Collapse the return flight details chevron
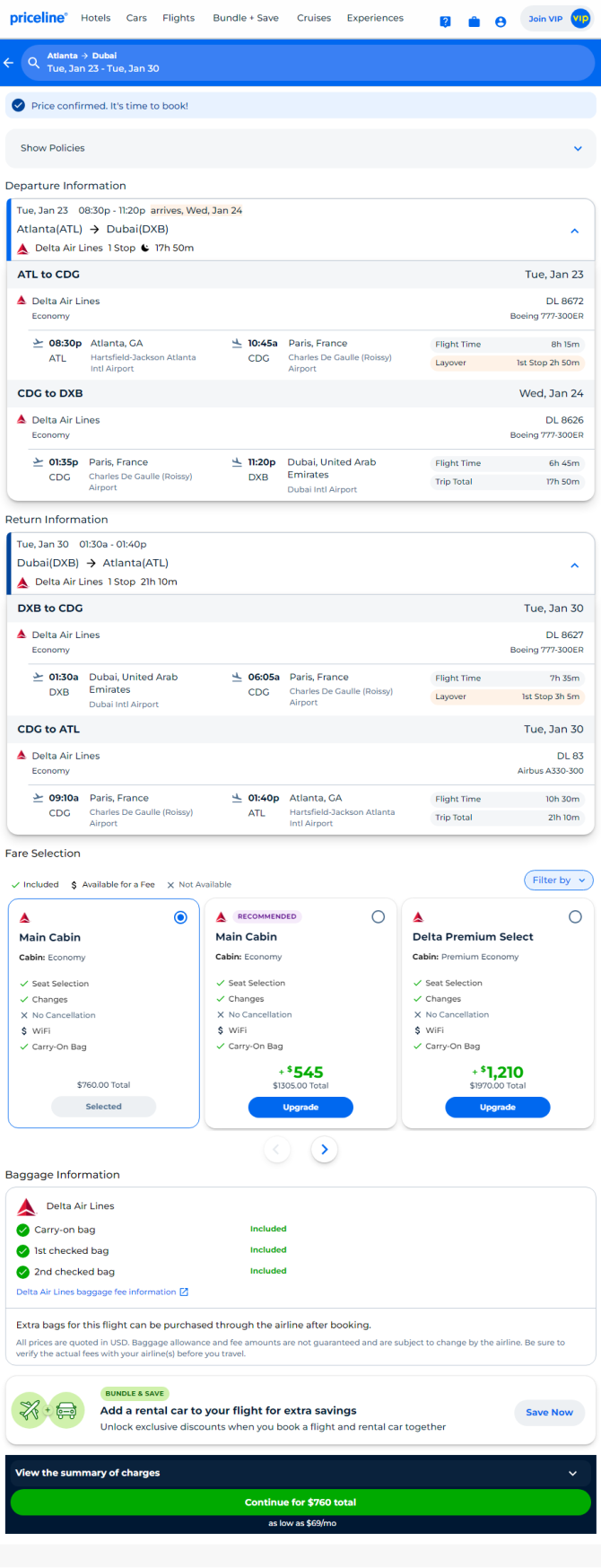601x1568 pixels. pyautogui.click(x=575, y=565)
